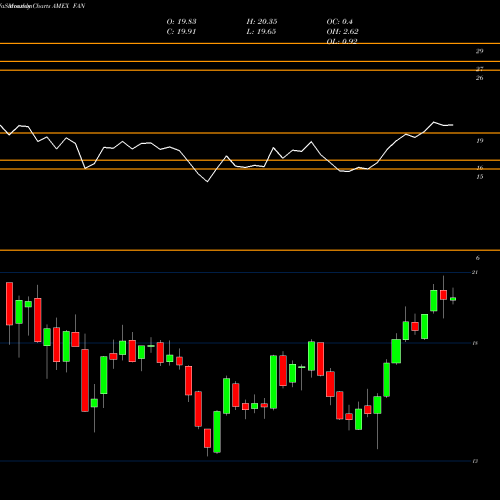500x500 pixels.
Task: Click the low price value L: 19.65
Action: click(261, 32)
